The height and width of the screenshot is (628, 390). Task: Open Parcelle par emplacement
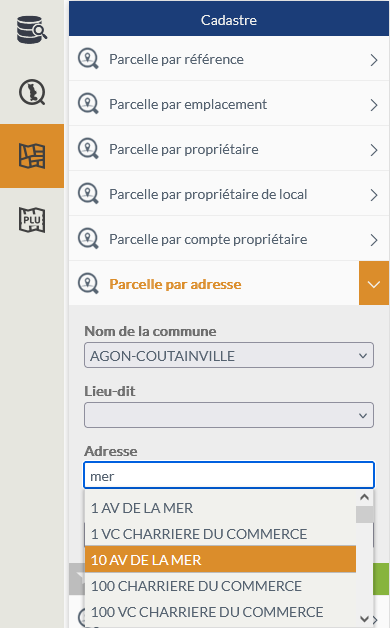click(229, 104)
